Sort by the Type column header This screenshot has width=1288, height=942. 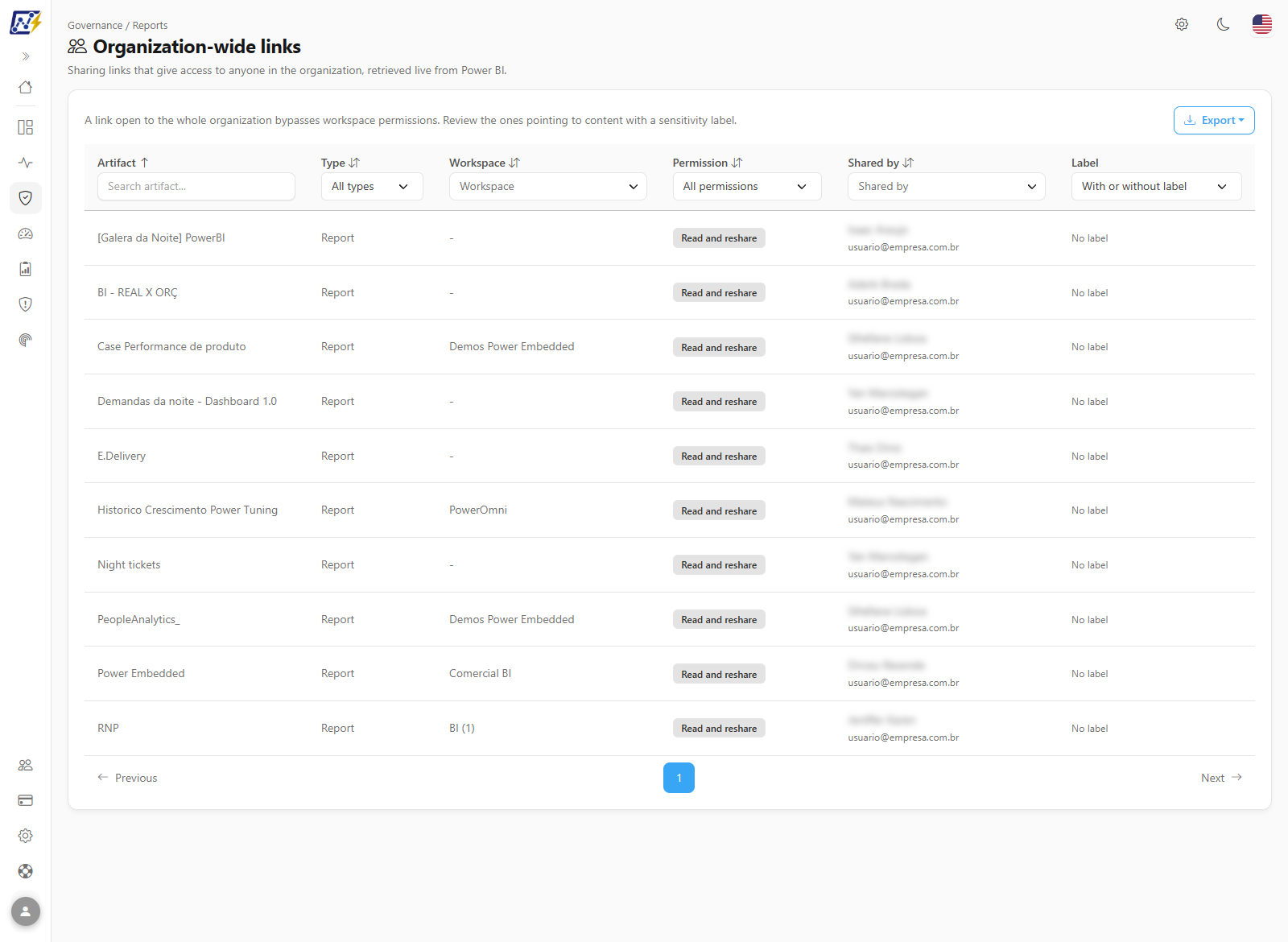pyautogui.click(x=341, y=163)
